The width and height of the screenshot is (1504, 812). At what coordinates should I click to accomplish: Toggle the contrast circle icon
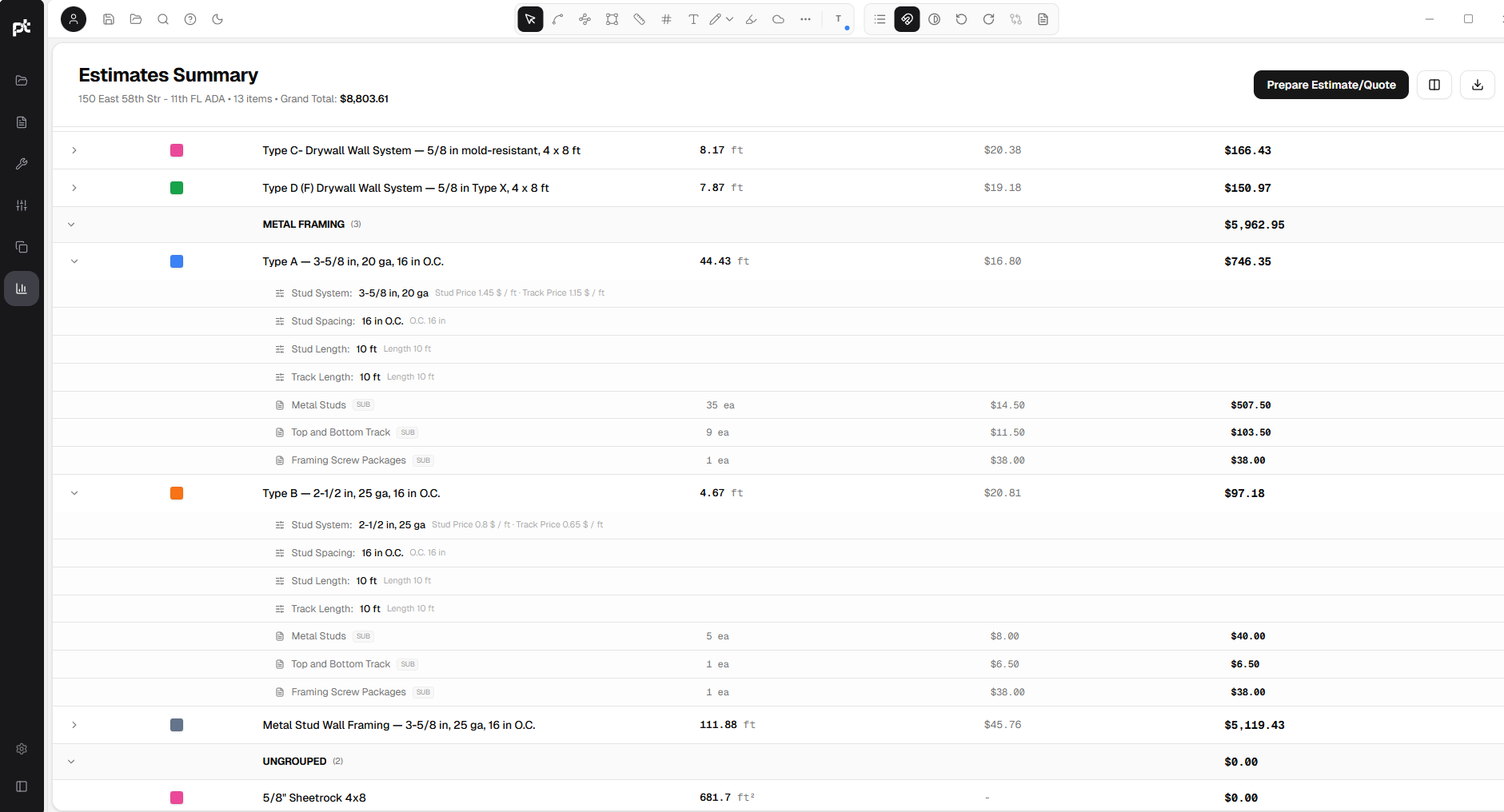[x=935, y=19]
